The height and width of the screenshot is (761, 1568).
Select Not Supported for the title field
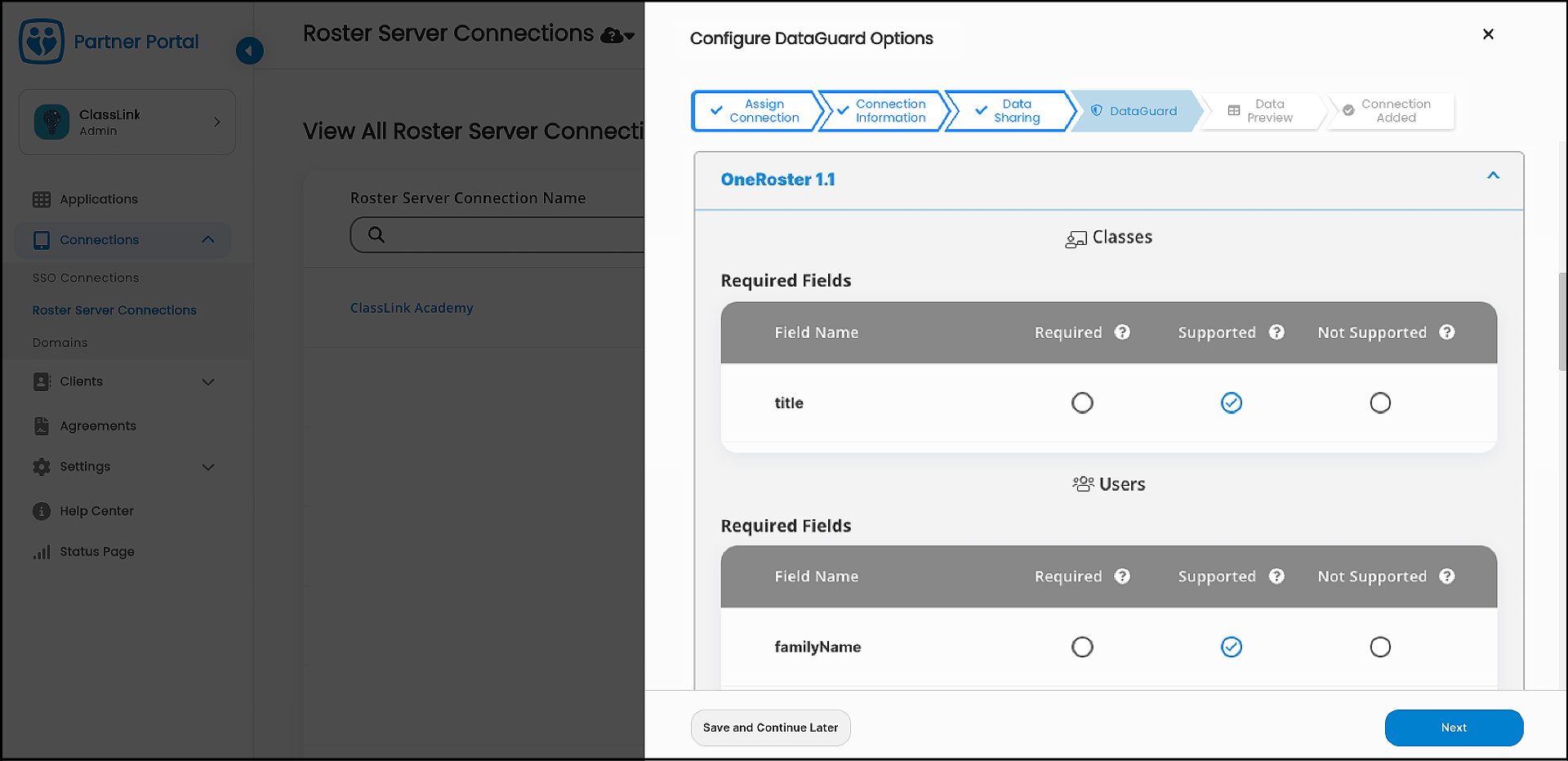[1380, 403]
